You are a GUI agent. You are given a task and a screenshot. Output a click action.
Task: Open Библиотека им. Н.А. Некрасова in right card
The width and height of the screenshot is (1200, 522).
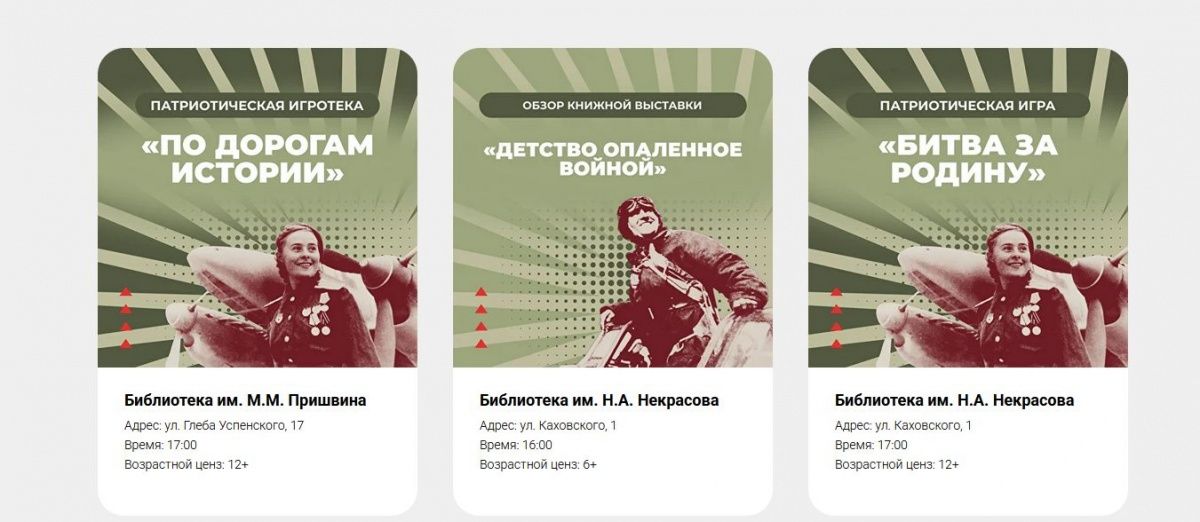point(954,401)
